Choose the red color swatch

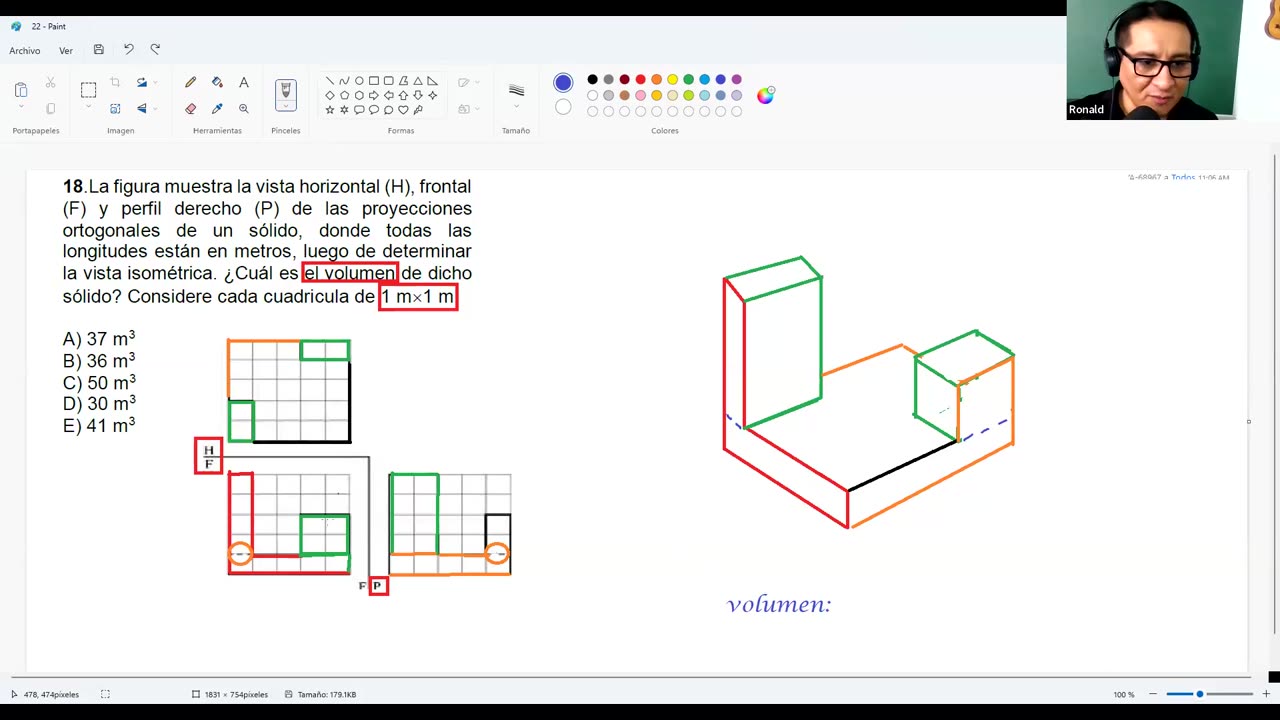640,79
